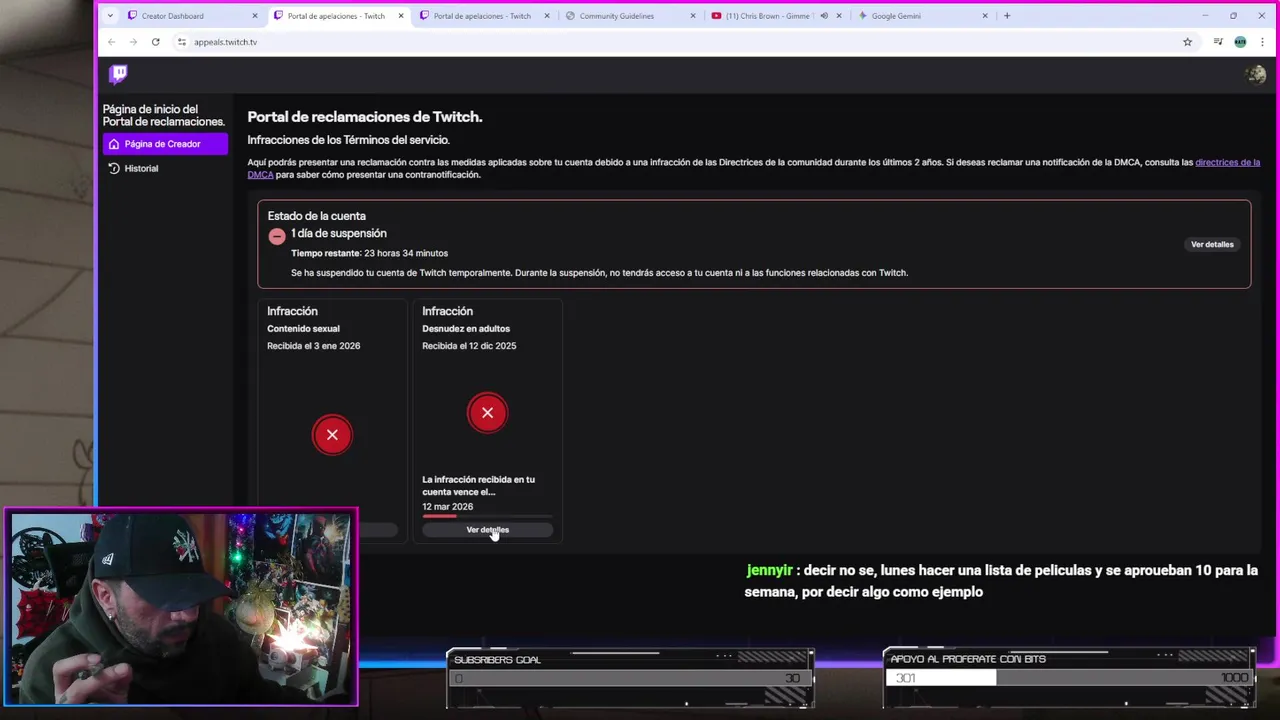The width and height of the screenshot is (1280, 720).
Task: Expand the tab search dropdown arrow
Action: pyautogui.click(x=110, y=16)
